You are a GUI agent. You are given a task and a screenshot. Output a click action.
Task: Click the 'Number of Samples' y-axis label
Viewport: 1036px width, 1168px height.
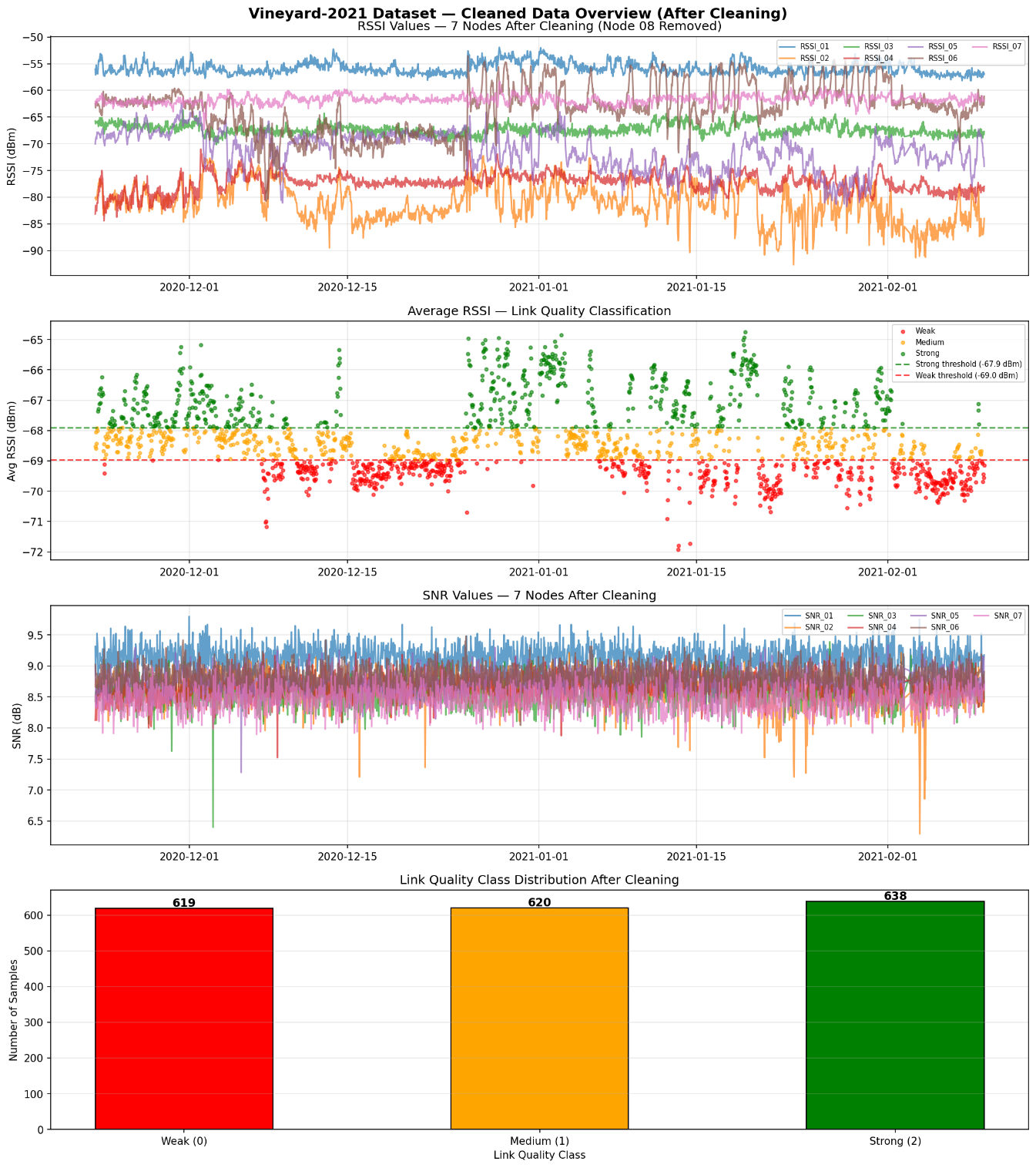click(x=13, y=1009)
